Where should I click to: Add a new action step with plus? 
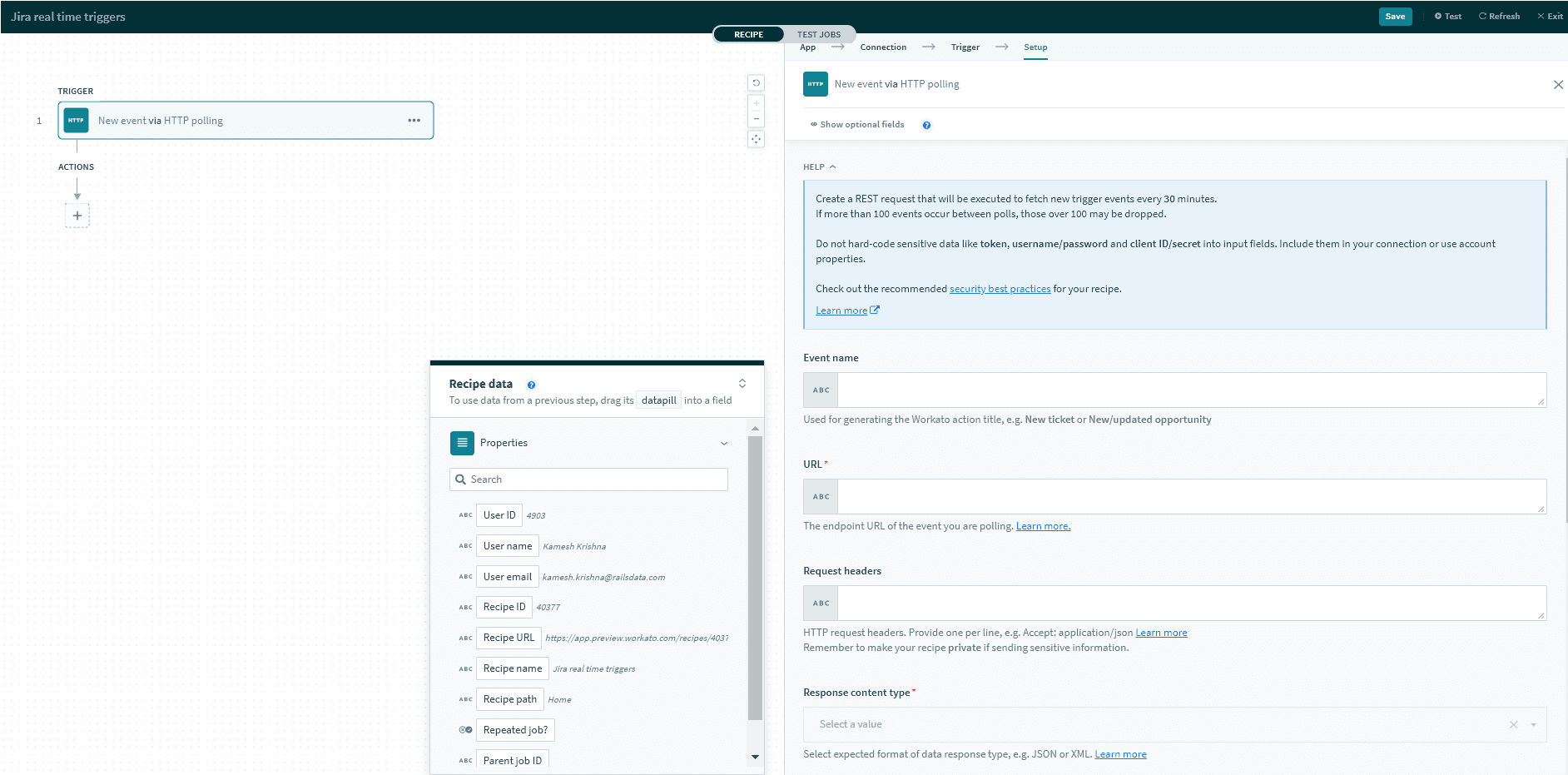77,216
